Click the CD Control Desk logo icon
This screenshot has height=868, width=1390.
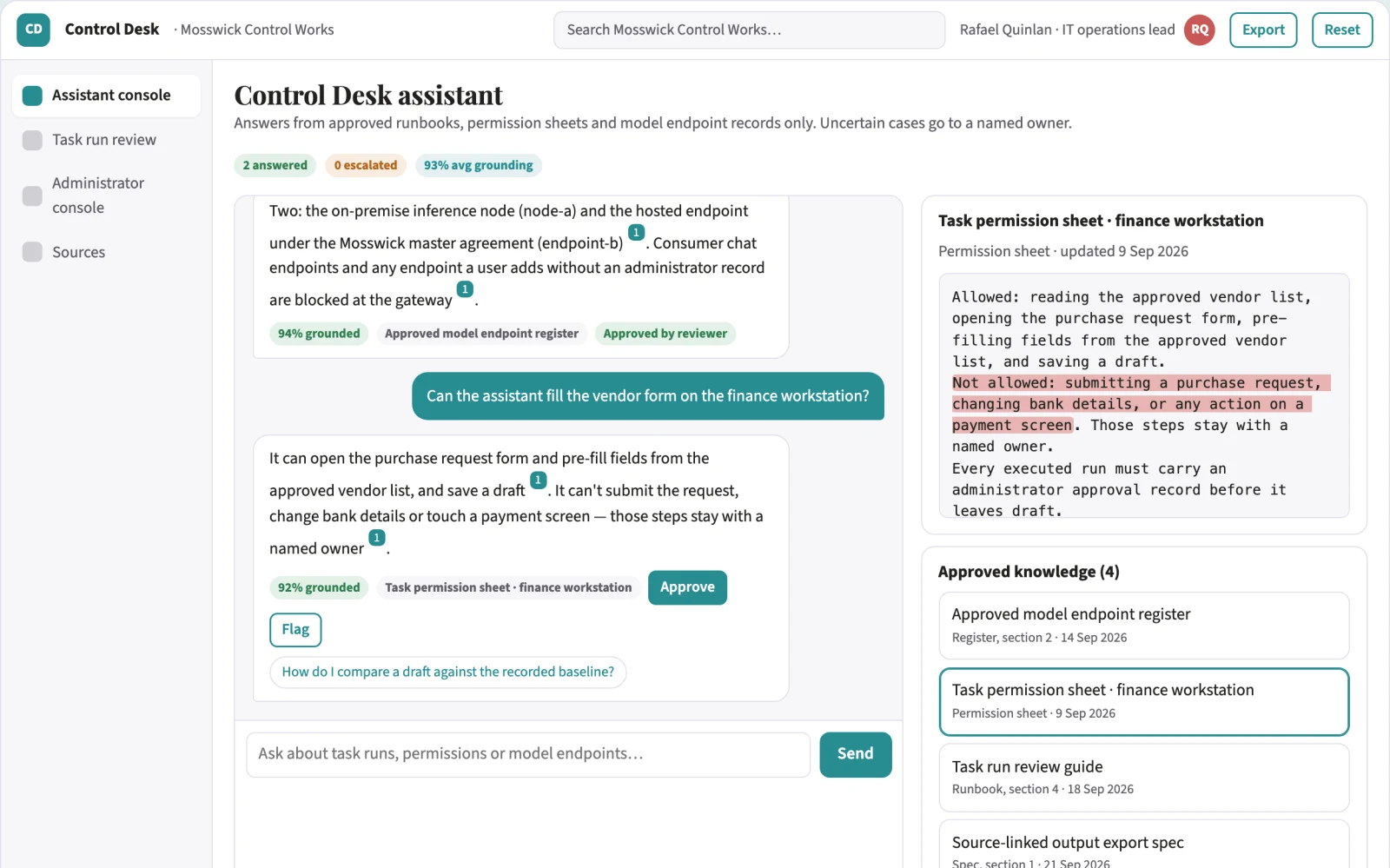tap(33, 30)
